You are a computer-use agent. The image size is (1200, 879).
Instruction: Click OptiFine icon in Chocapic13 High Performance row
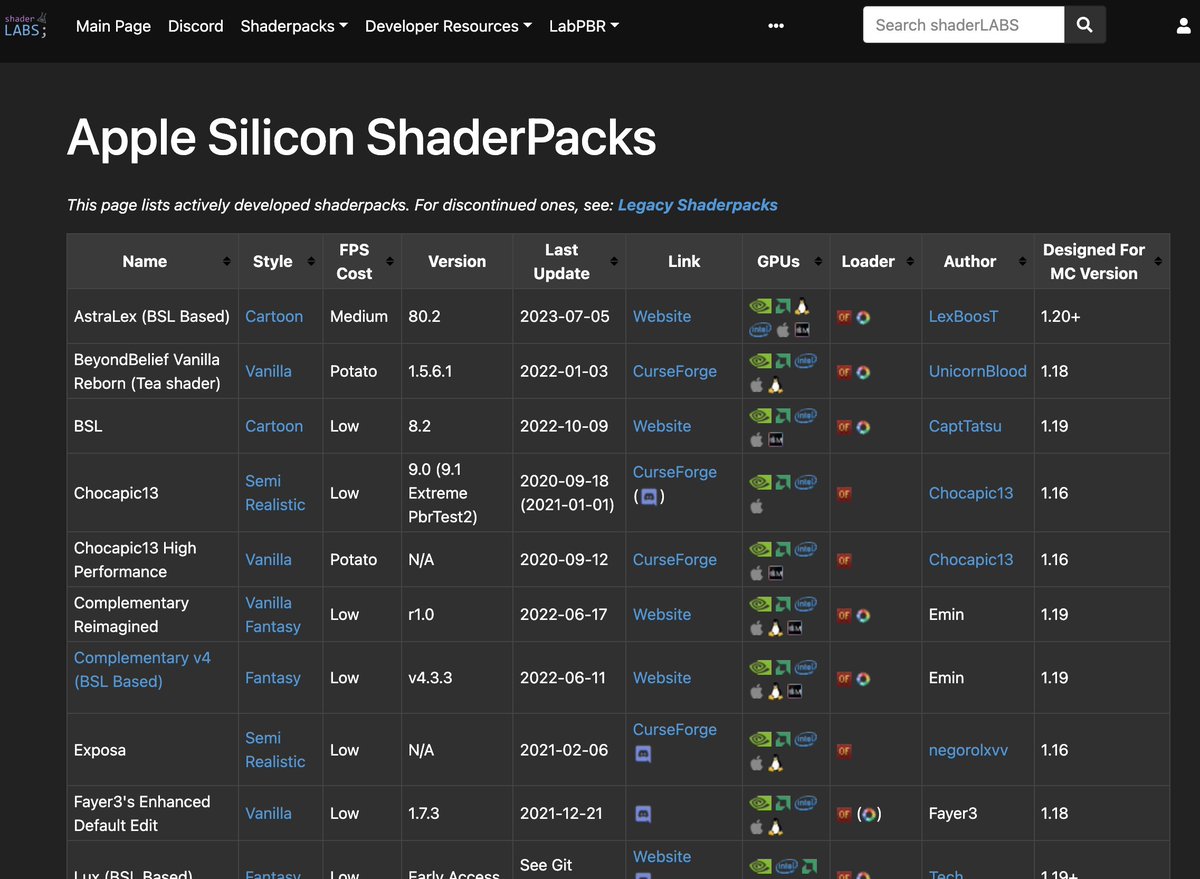pyautogui.click(x=844, y=560)
